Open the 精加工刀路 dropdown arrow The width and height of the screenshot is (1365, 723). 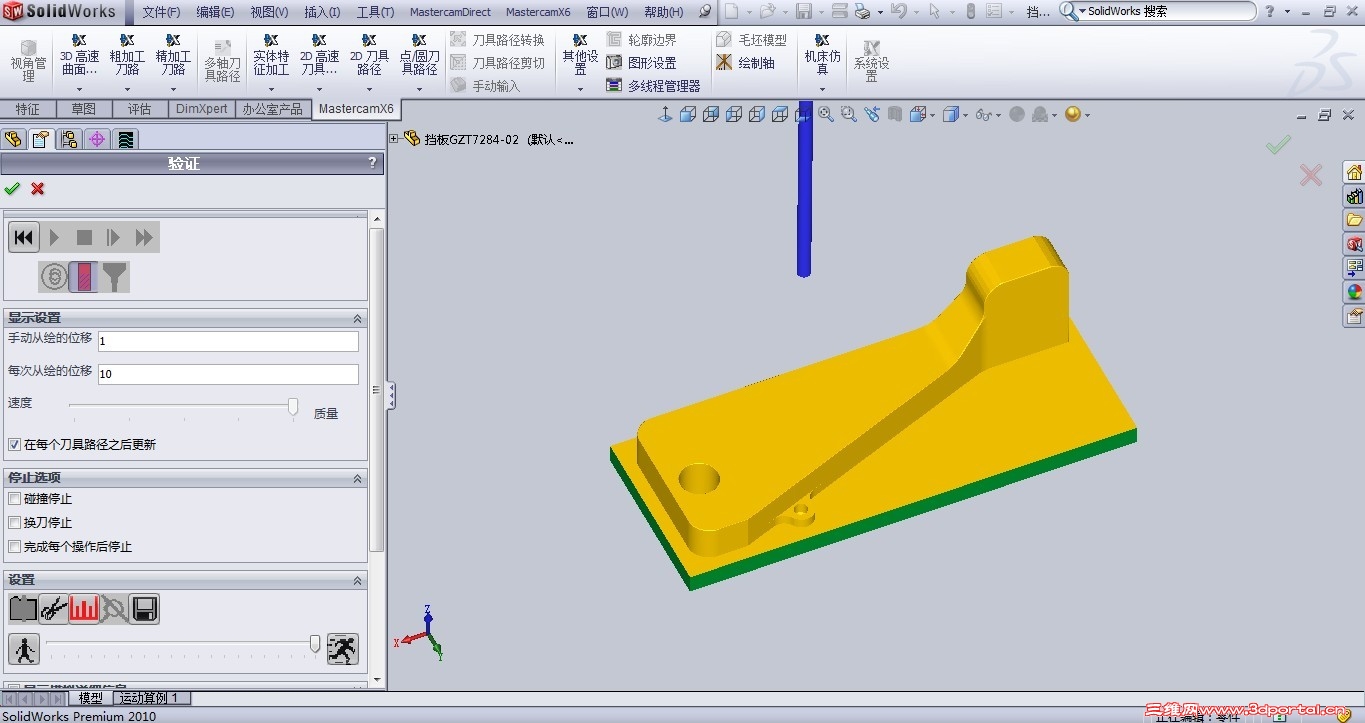coord(173,89)
